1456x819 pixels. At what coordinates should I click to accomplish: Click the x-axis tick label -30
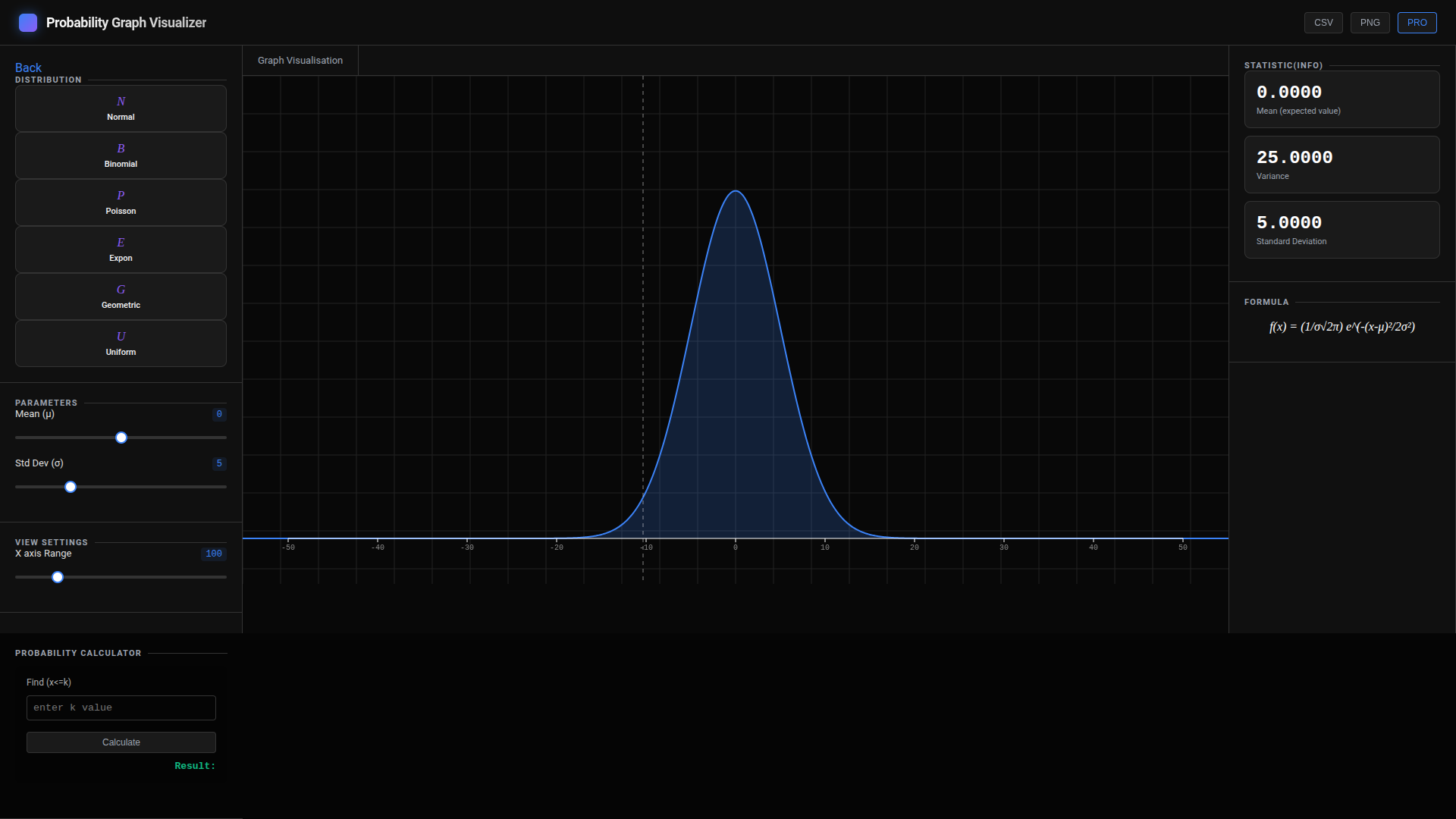pyautogui.click(x=467, y=548)
